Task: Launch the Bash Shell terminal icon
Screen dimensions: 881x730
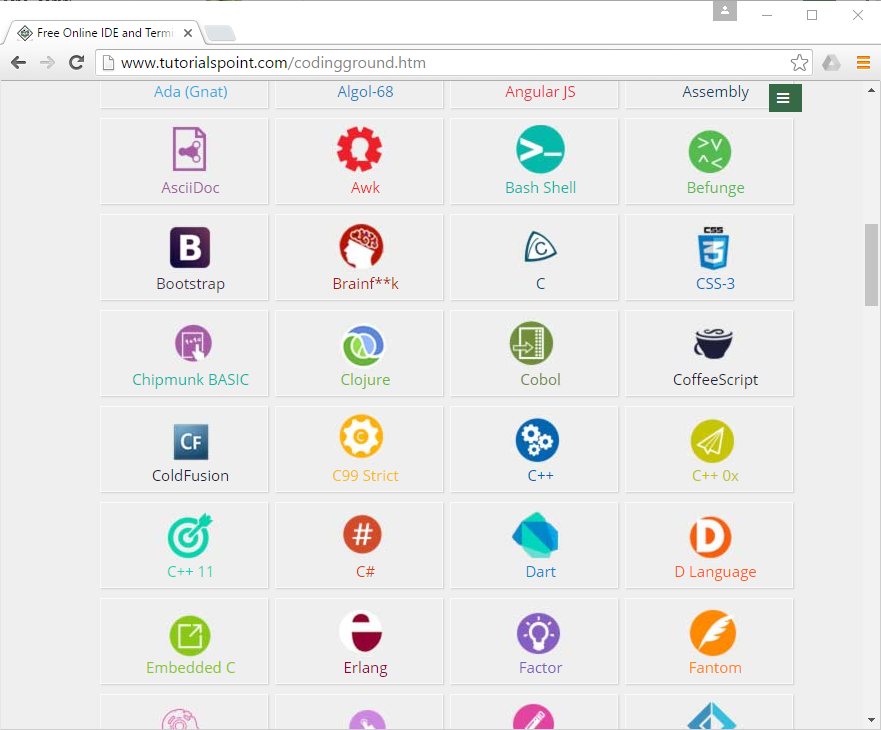Action: [540, 149]
